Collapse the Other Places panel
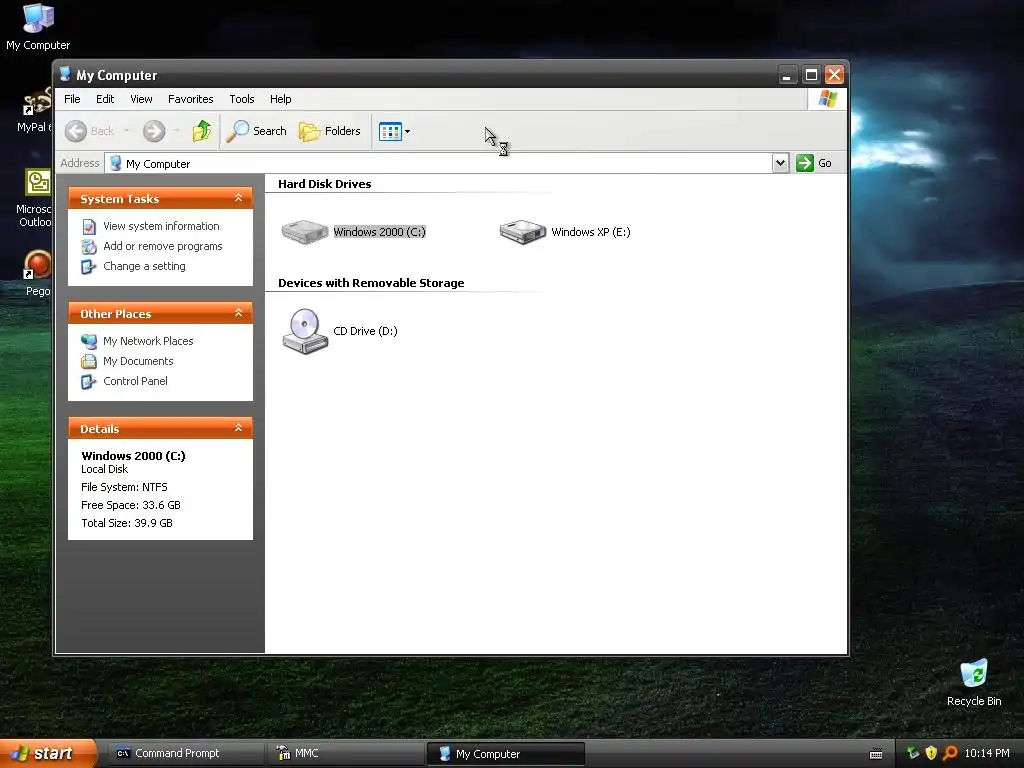 point(238,313)
